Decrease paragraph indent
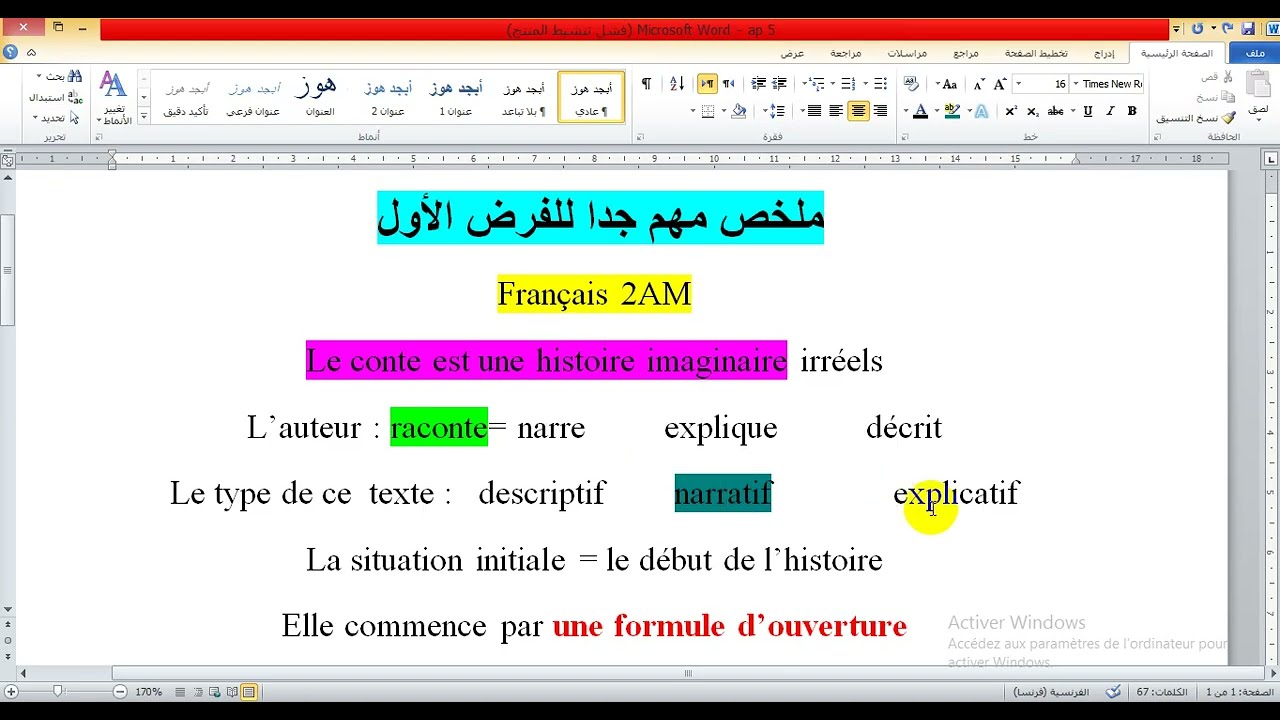 tap(780, 84)
